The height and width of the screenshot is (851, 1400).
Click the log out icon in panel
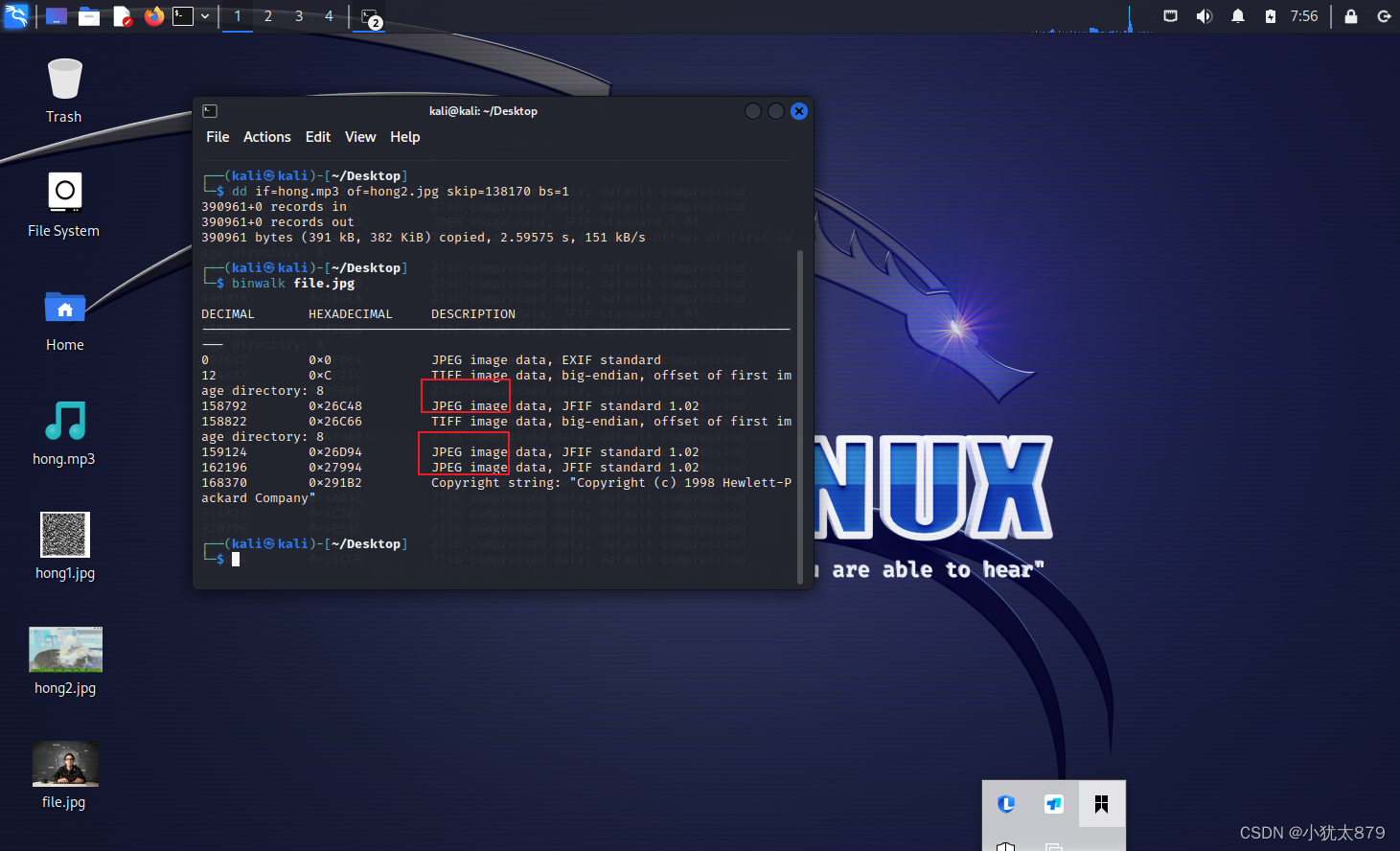[1384, 16]
